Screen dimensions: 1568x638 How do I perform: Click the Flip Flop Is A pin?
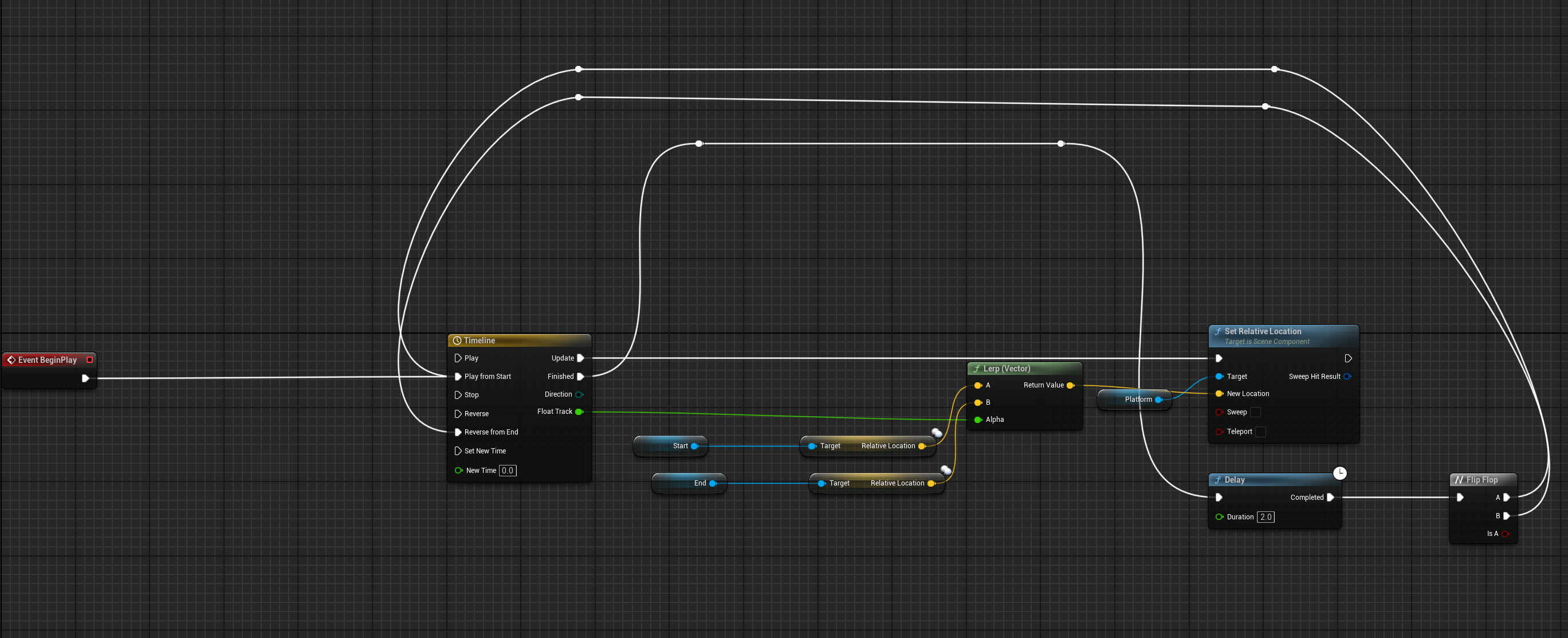pyautogui.click(x=1506, y=534)
